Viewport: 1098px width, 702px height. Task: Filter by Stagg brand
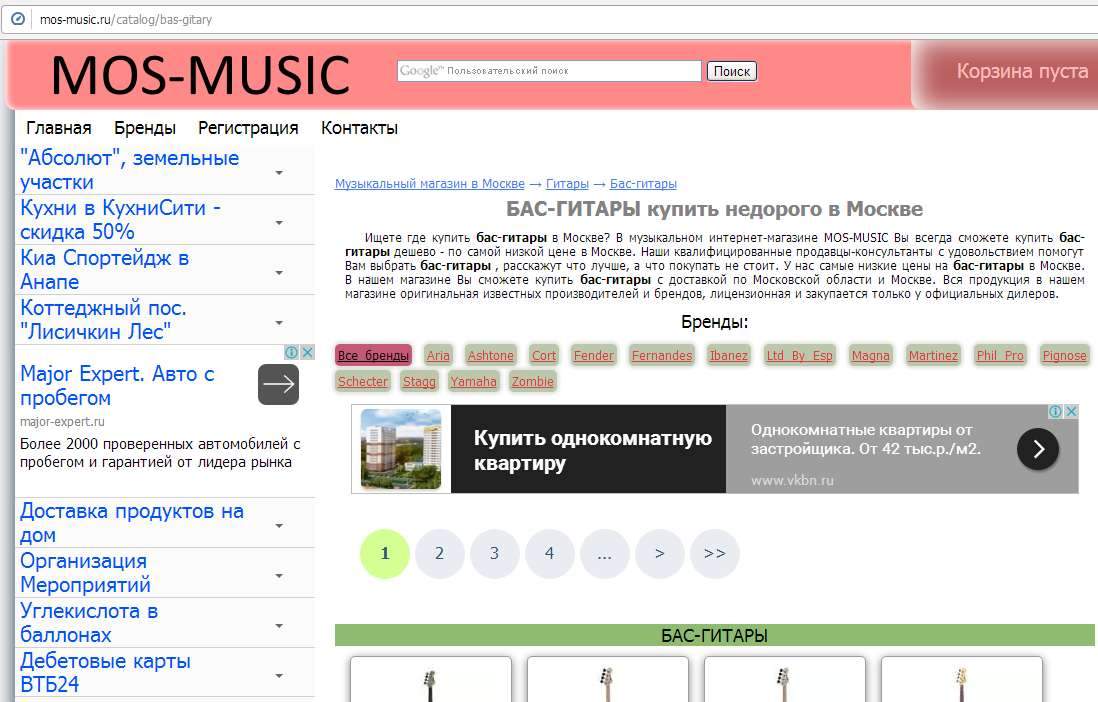[x=419, y=381]
